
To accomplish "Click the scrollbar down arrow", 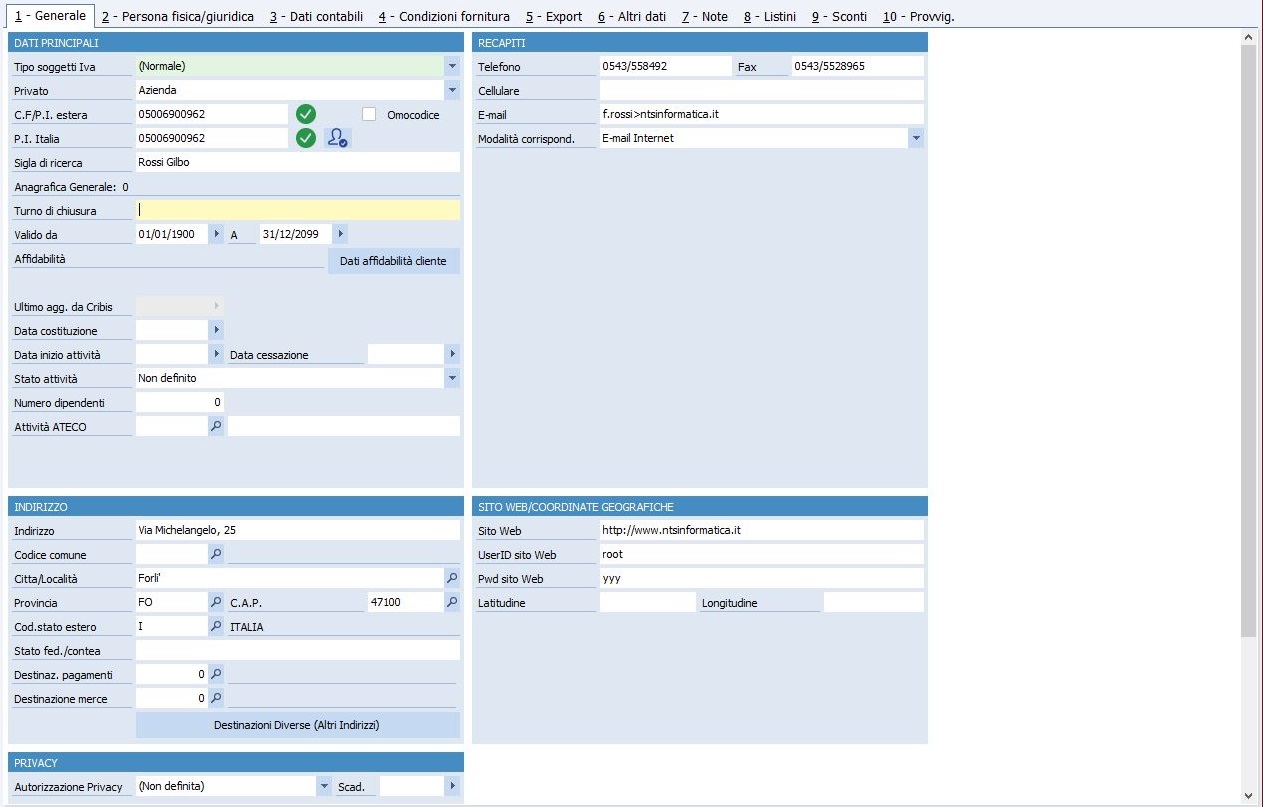I will pyautogui.click(x=1248, y=796).
